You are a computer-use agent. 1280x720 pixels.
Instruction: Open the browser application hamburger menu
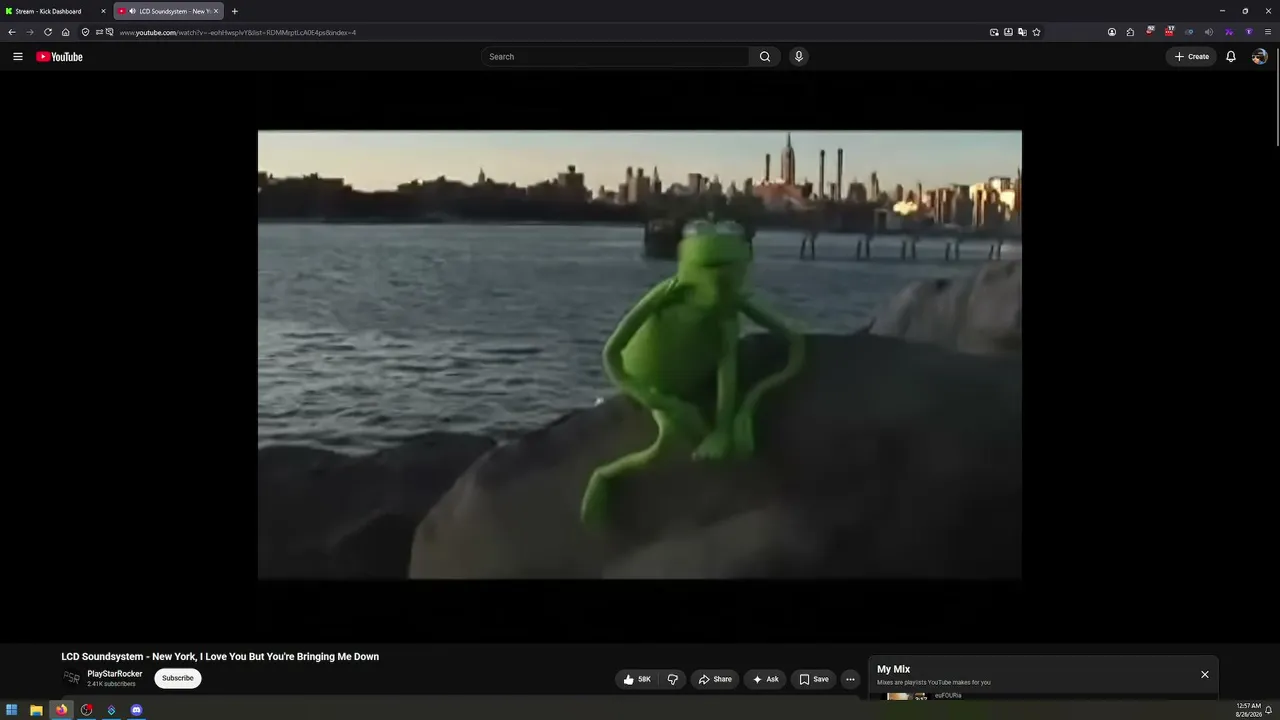point(1268,32)
